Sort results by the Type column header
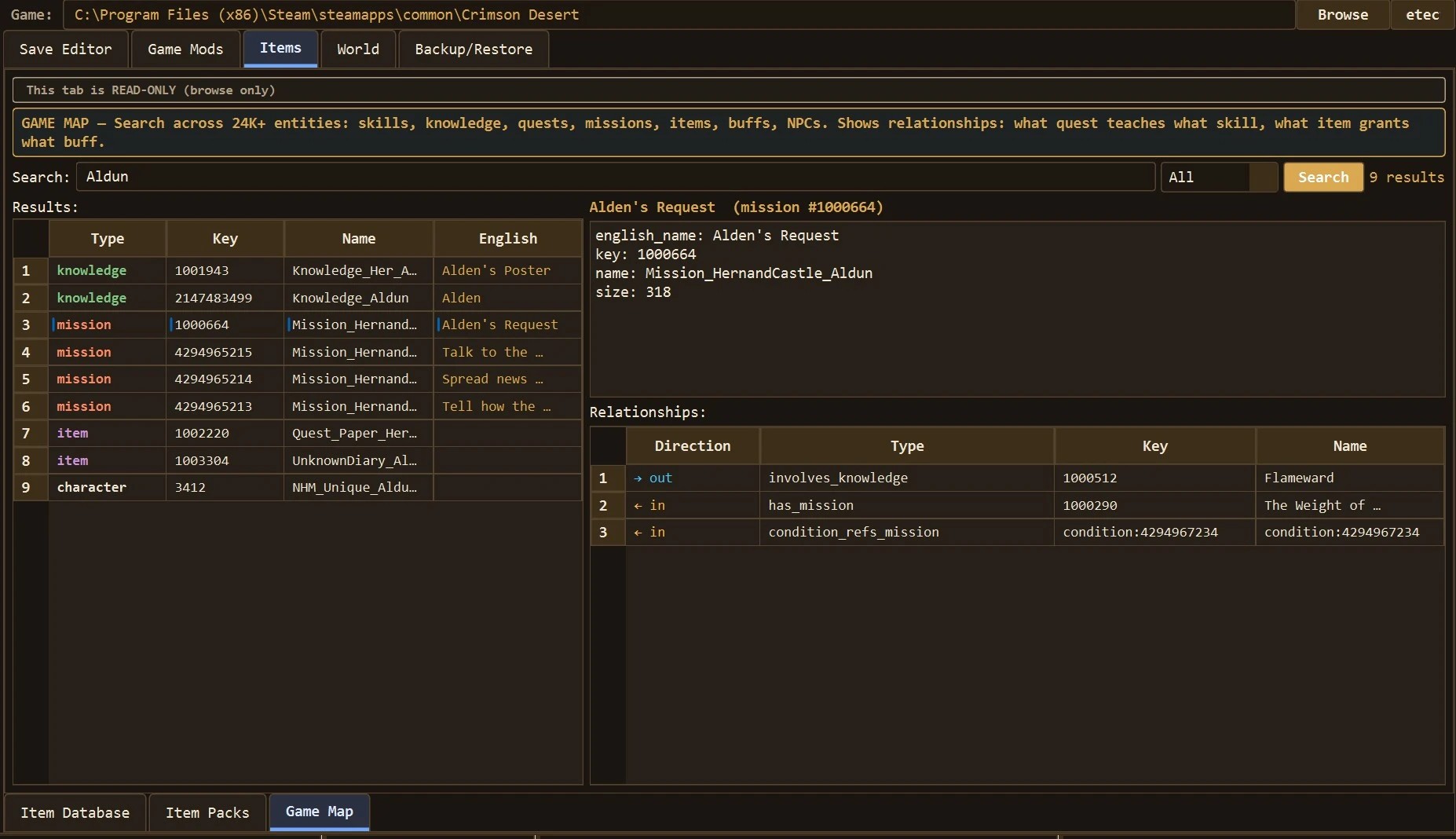 [108, 239]
